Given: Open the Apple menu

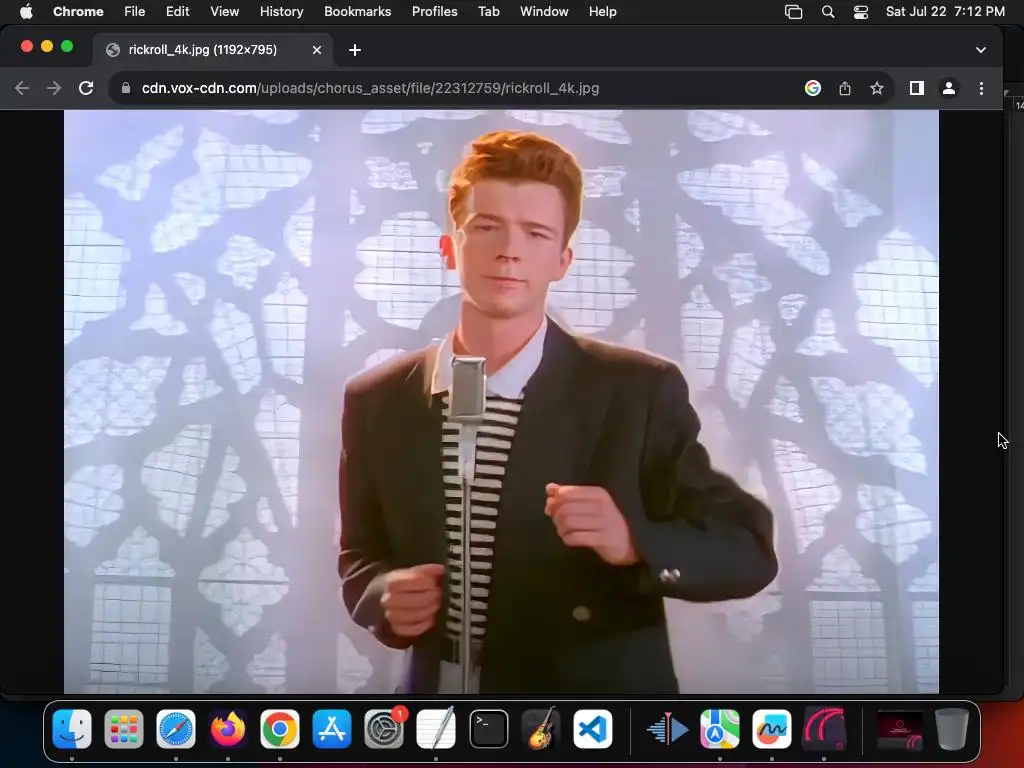Looking at the screenshot, I should point(25,12).
